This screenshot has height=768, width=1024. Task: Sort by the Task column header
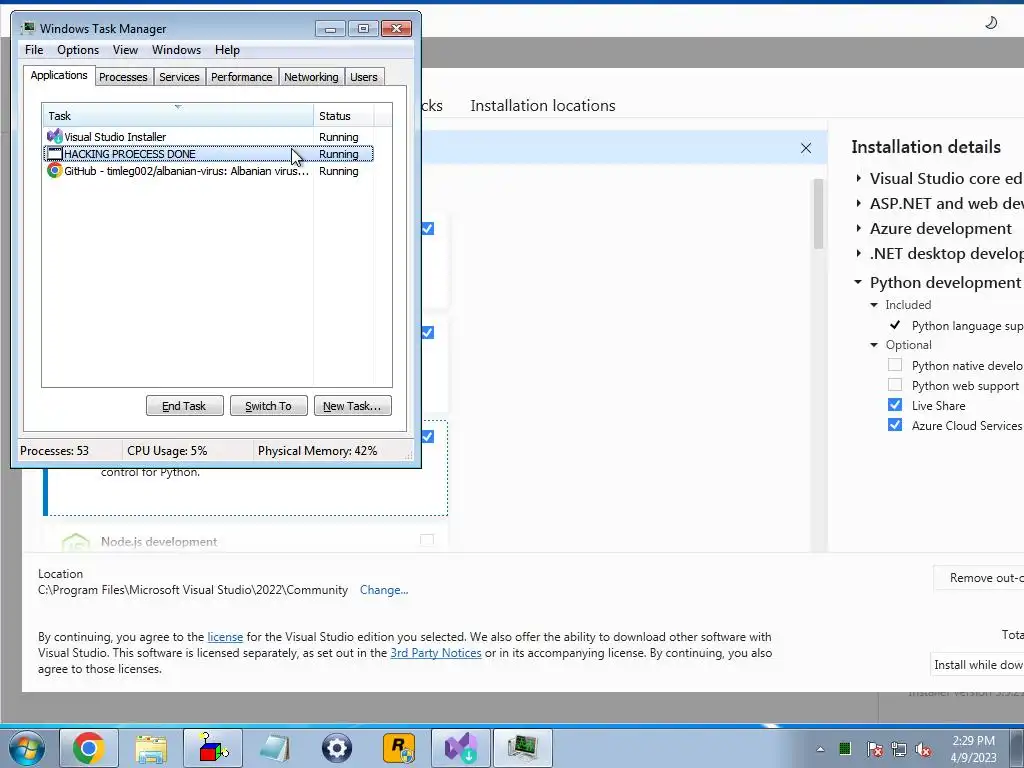[178, 116]
